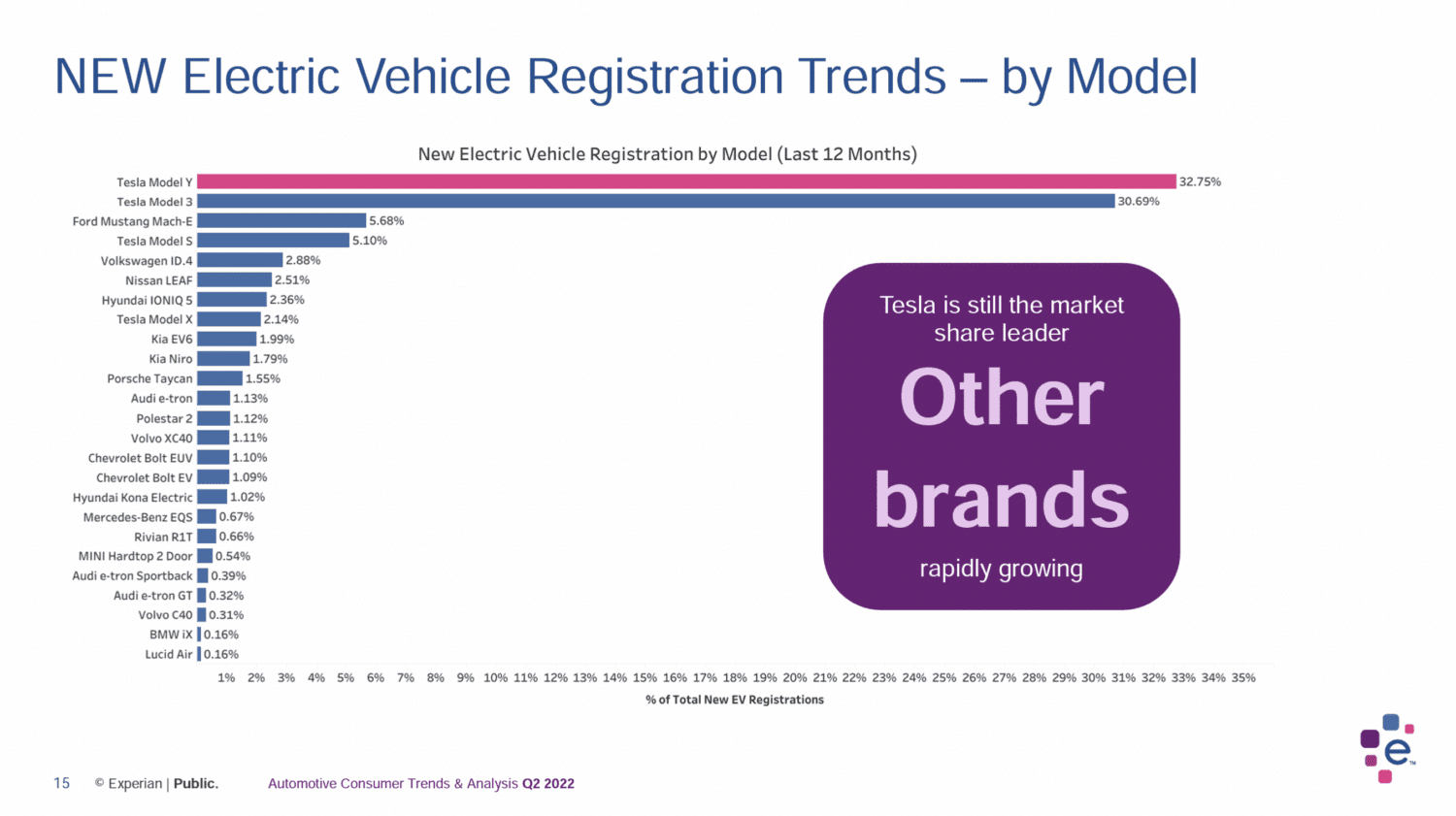The image size is (1456, 816).
Task: Click the 'MINI Hardtop 2 Door' row label
Action: 136,556
